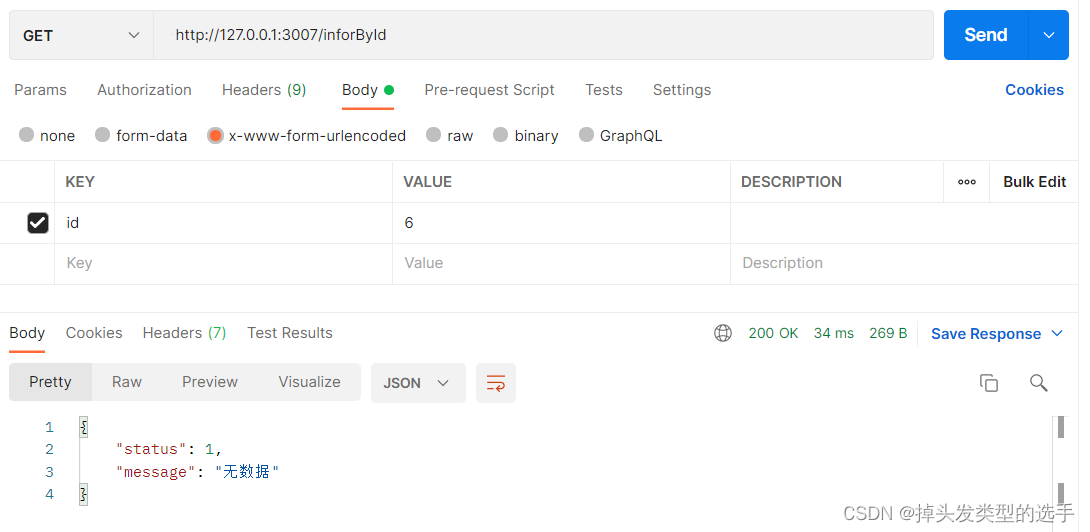This screenshot has width=1090, height=532.
Task: Select the binary radio button
Action: pyautogui.click(x=501, y=135)
